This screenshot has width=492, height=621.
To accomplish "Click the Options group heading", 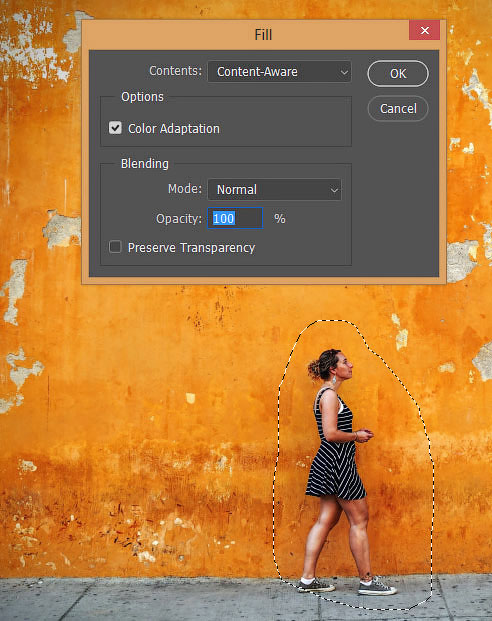I will pyautogui.click(x=142, y=97).
